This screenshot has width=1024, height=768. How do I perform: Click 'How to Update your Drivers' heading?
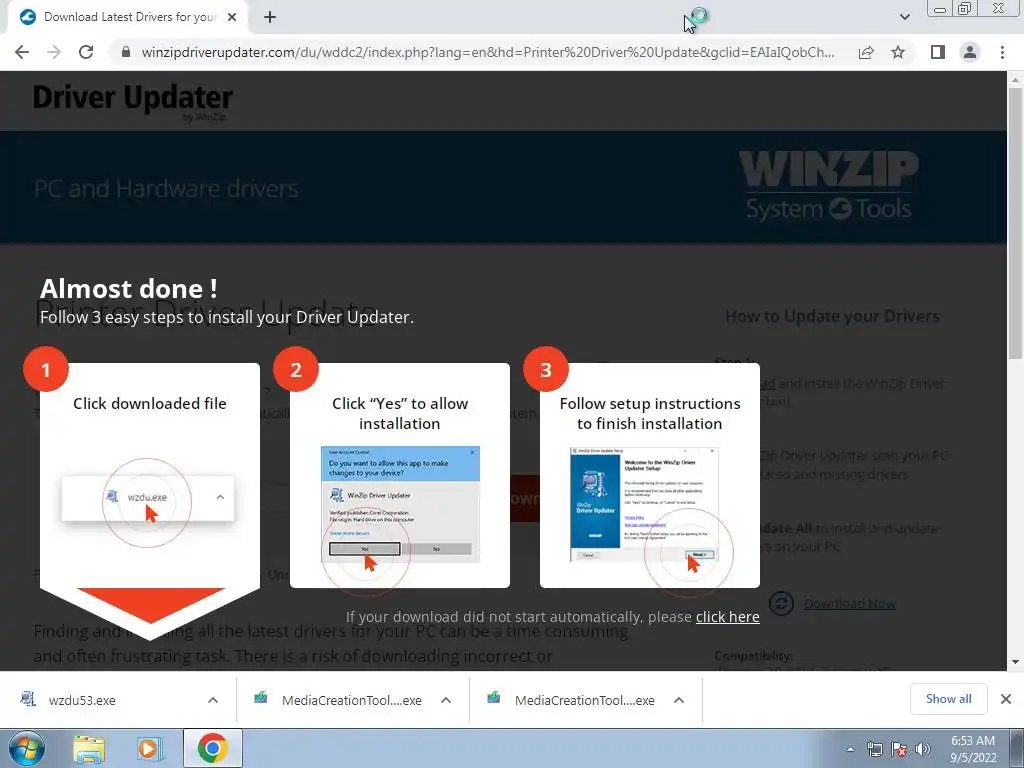(832, 316)
